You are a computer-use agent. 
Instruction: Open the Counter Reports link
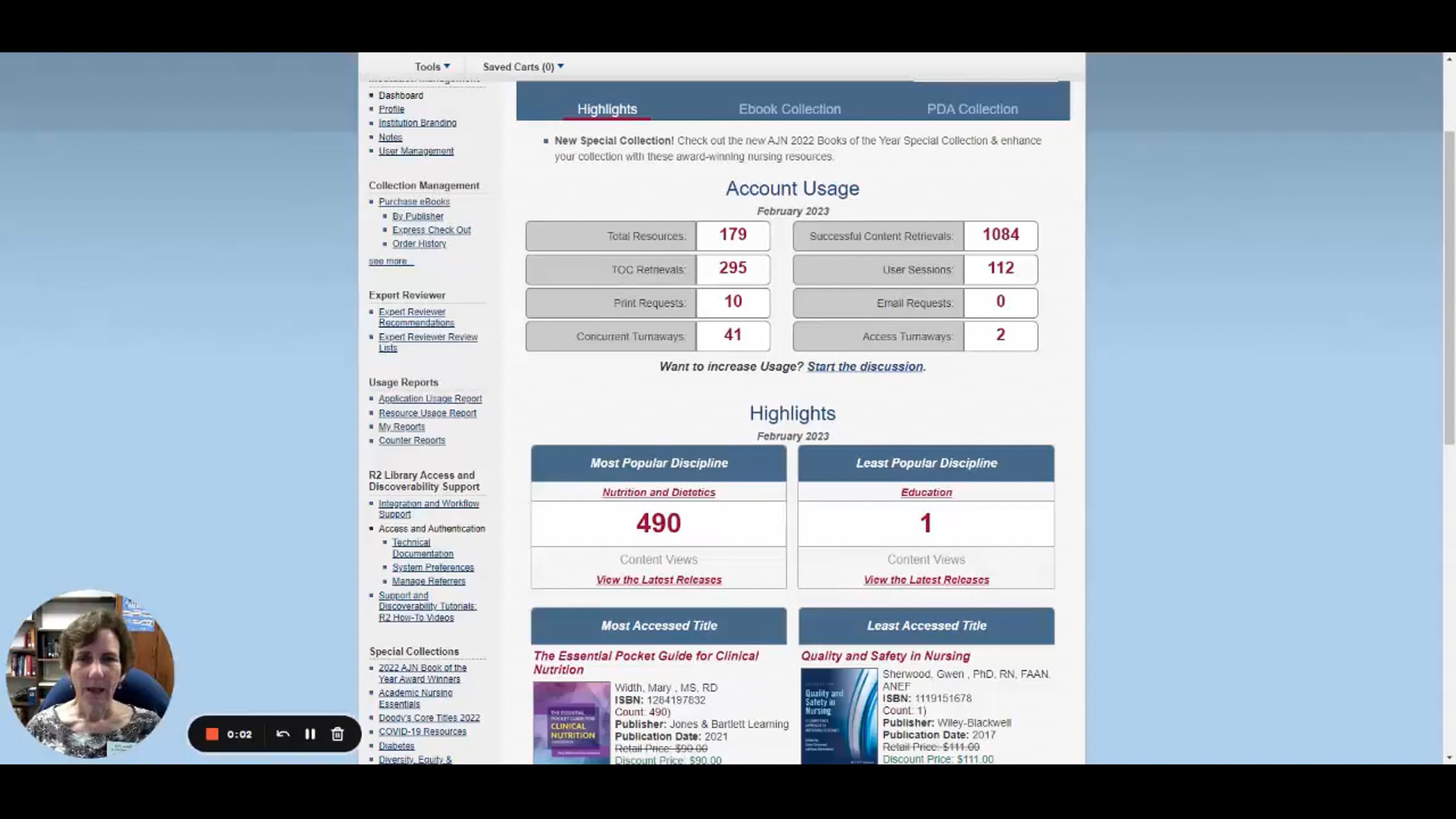[411, 440]
